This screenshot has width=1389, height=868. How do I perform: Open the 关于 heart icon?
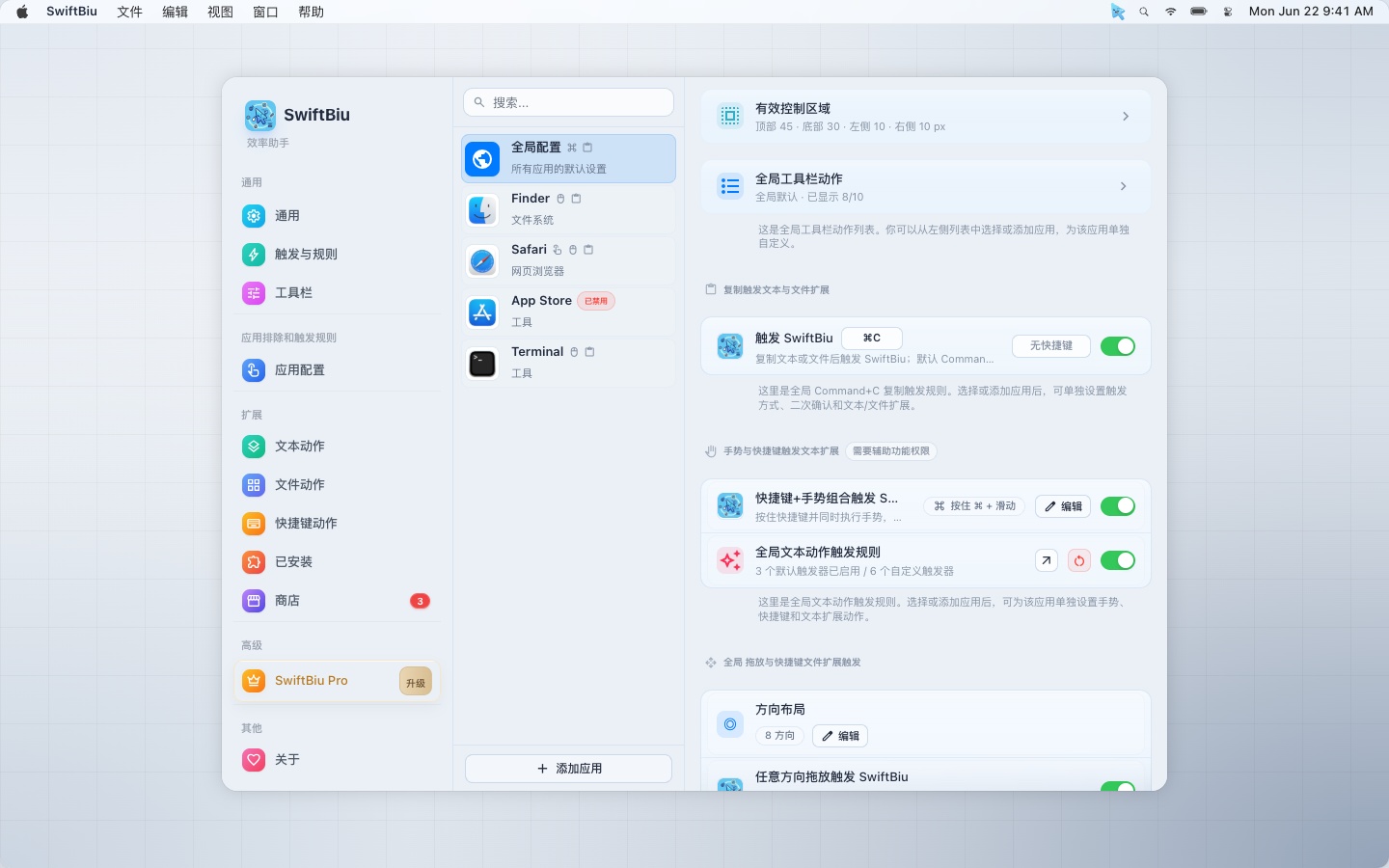click(254, 760)
